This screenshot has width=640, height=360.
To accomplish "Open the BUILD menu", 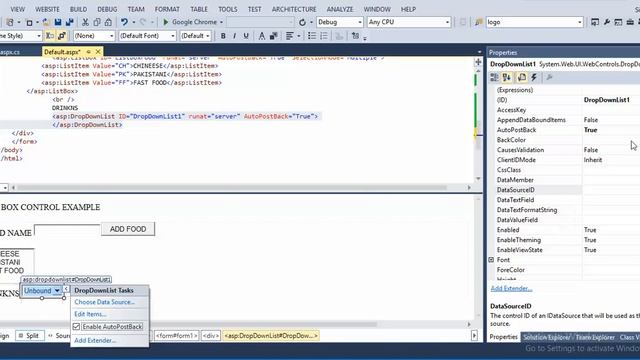I will [78, 9].
